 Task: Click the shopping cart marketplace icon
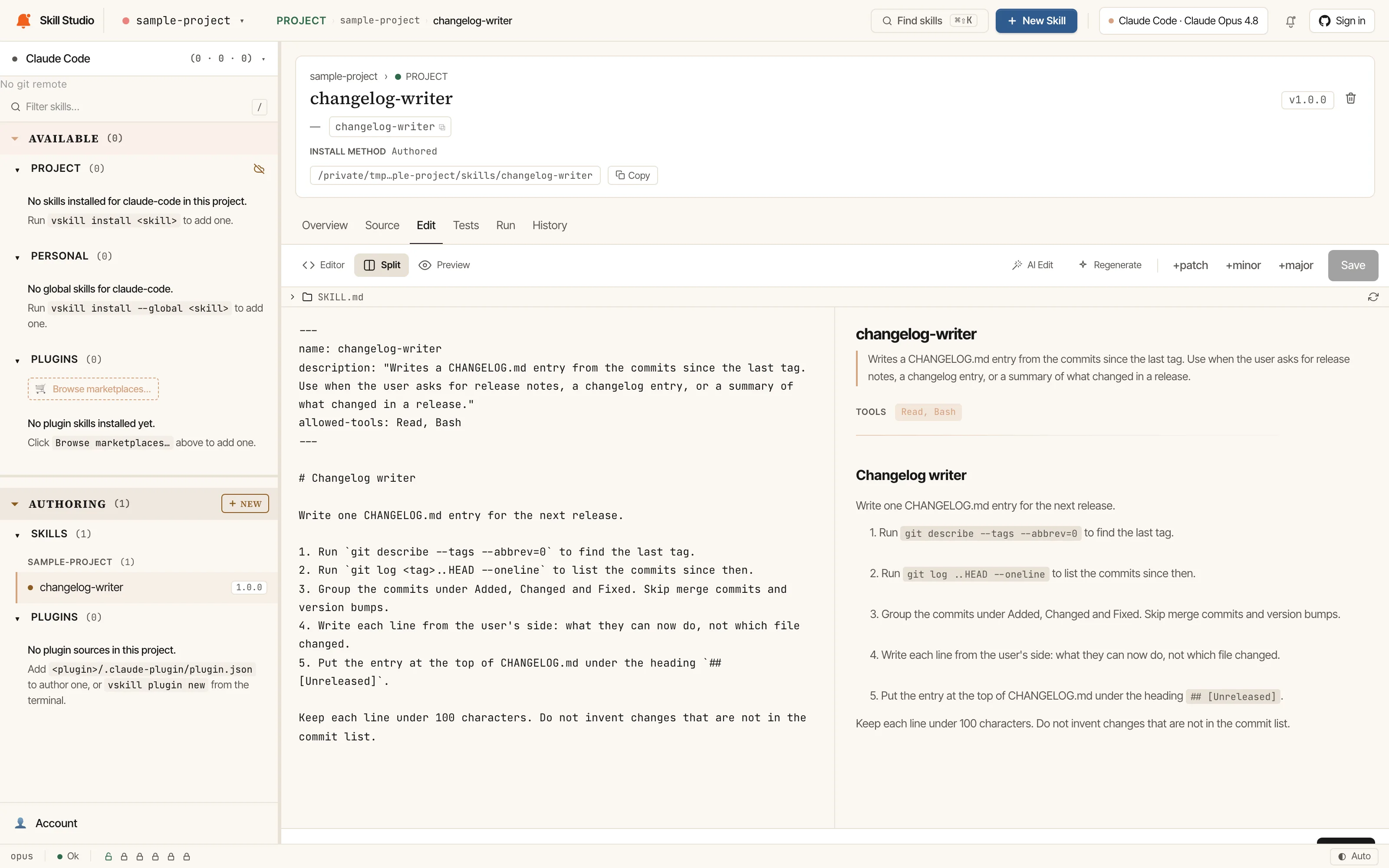(41, 389)
